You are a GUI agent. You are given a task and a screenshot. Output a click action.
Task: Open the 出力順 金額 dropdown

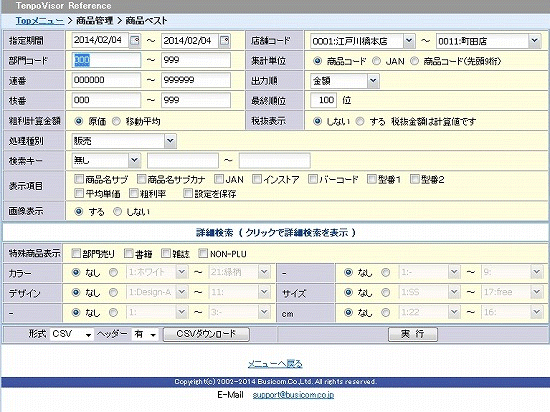tap(344, 81)
